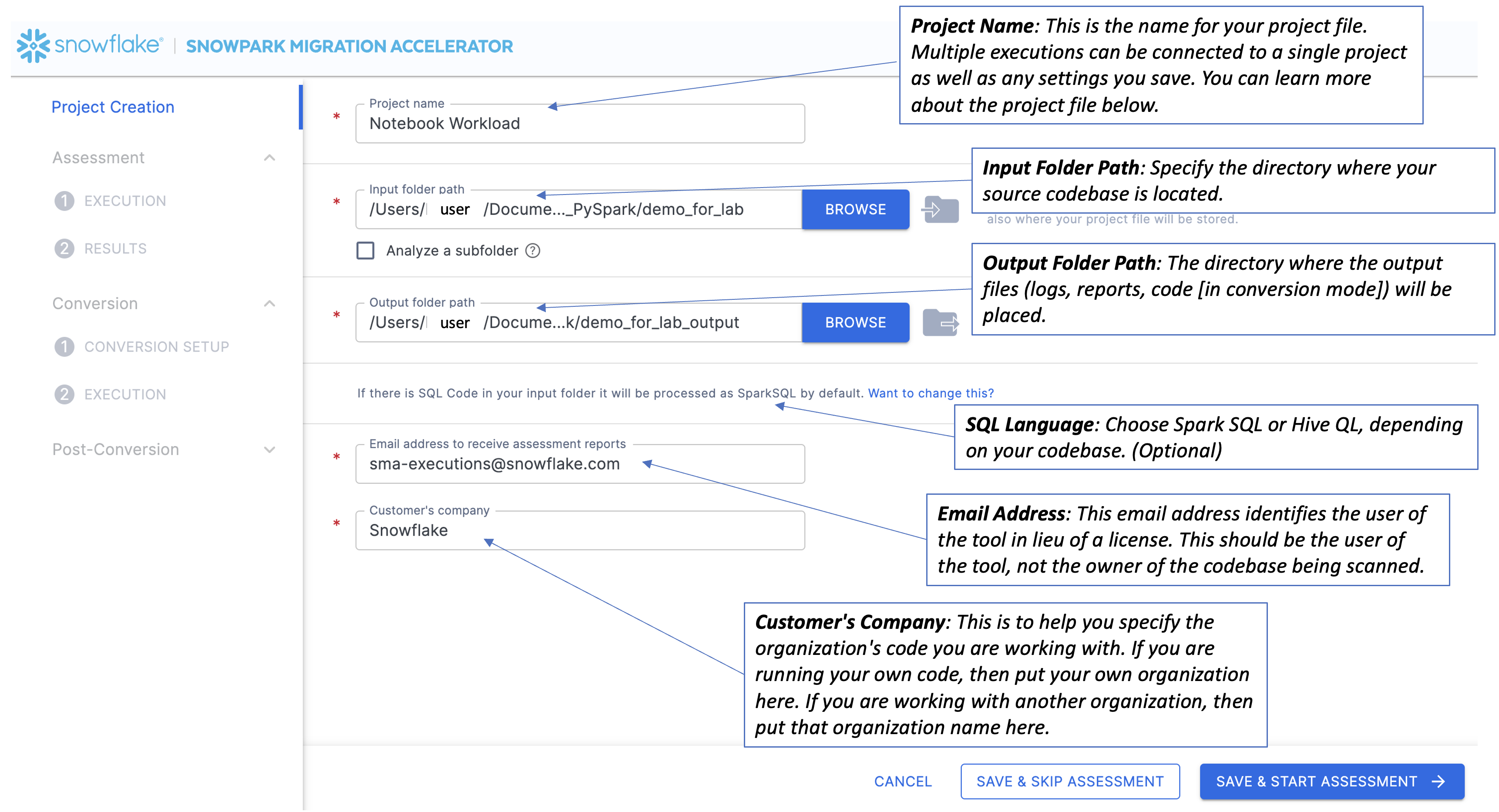This screenshot has height=812, width=1499.
Task: Click the Snowflake logo icon
Action: pos(32,45)
